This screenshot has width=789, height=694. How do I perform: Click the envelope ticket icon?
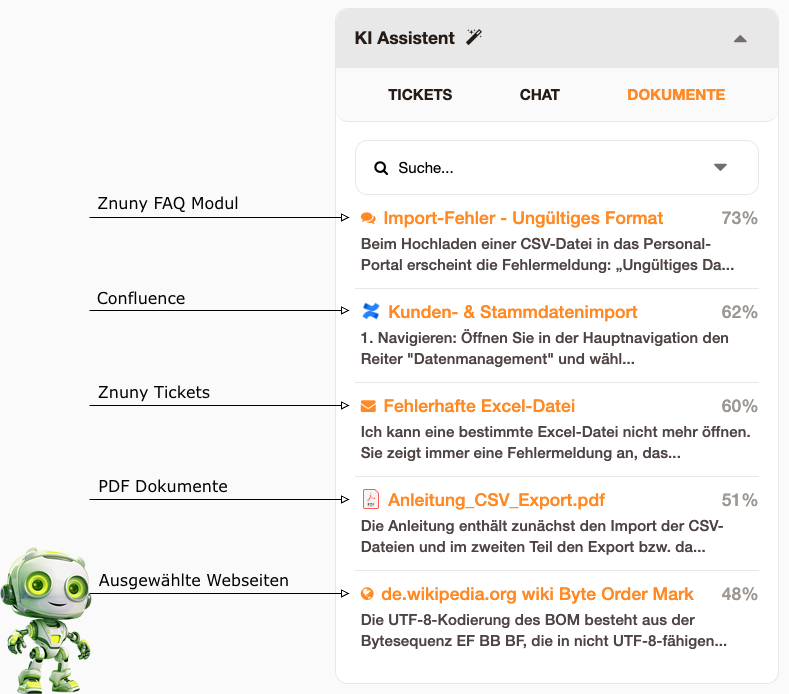pos(368,406)
